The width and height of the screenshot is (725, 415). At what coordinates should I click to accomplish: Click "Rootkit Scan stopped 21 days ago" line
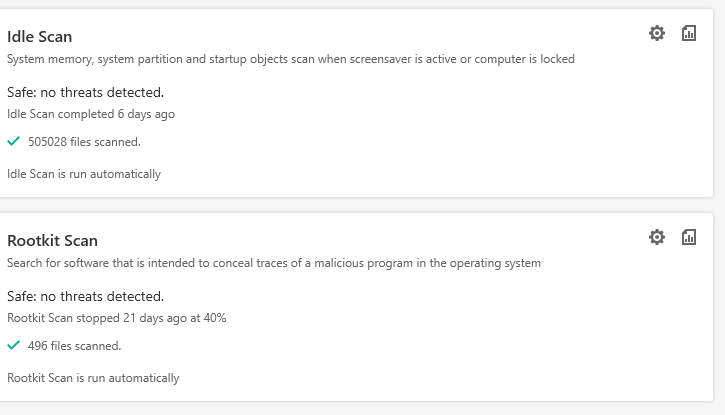tap(95, 318)
